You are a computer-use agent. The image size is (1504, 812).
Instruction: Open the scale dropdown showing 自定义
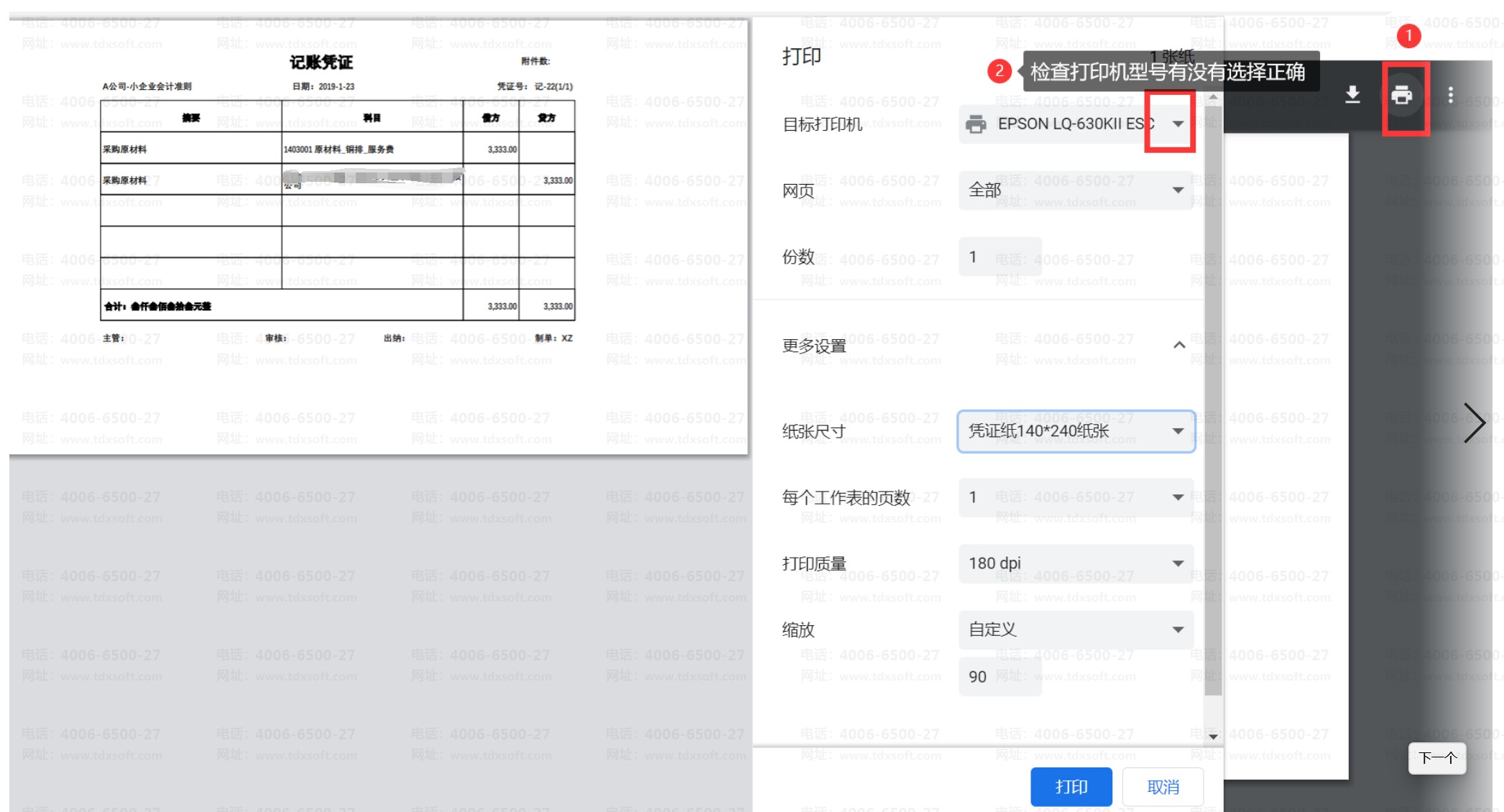1076,629
